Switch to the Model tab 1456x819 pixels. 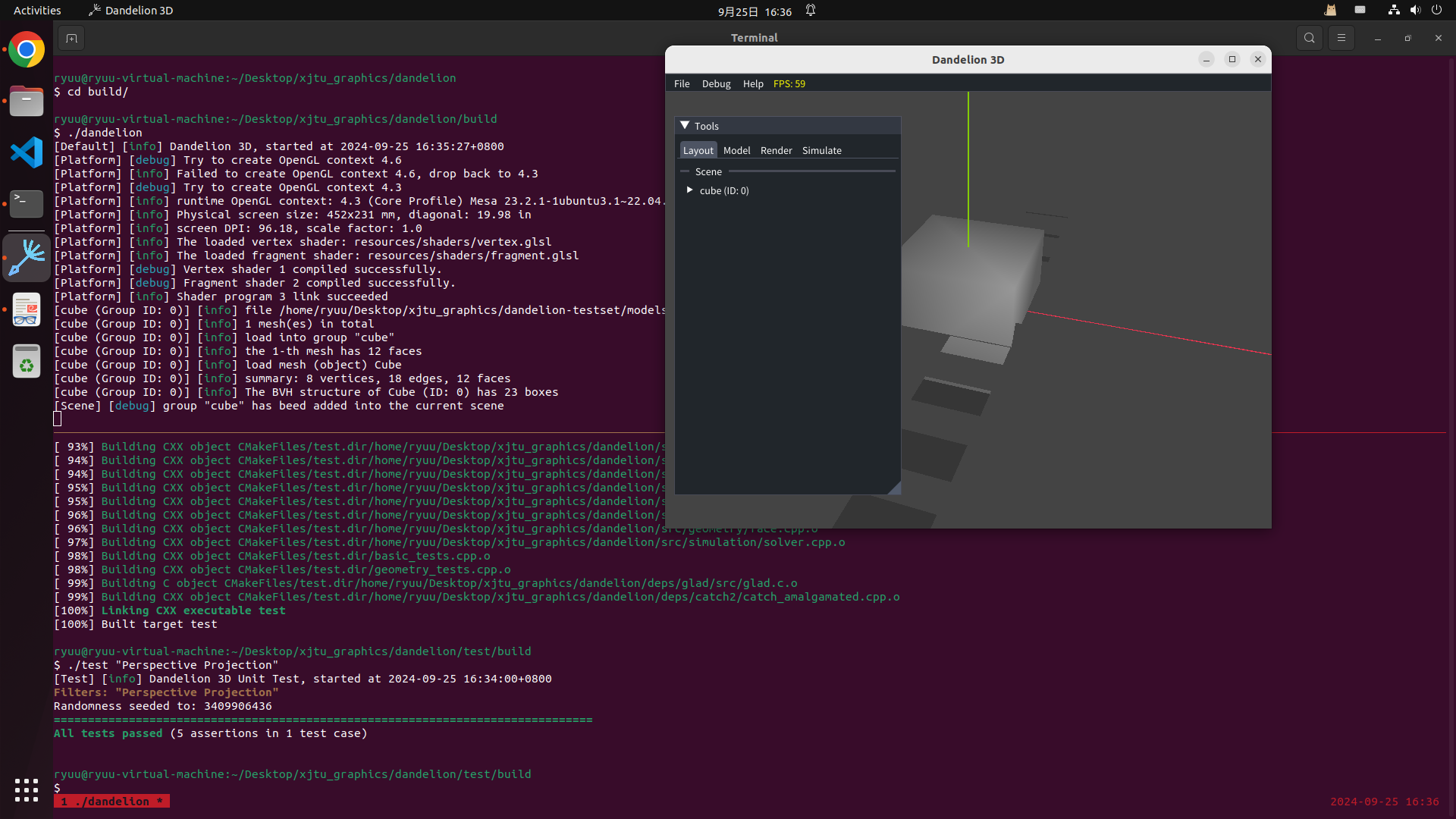[x=736, y=150]
